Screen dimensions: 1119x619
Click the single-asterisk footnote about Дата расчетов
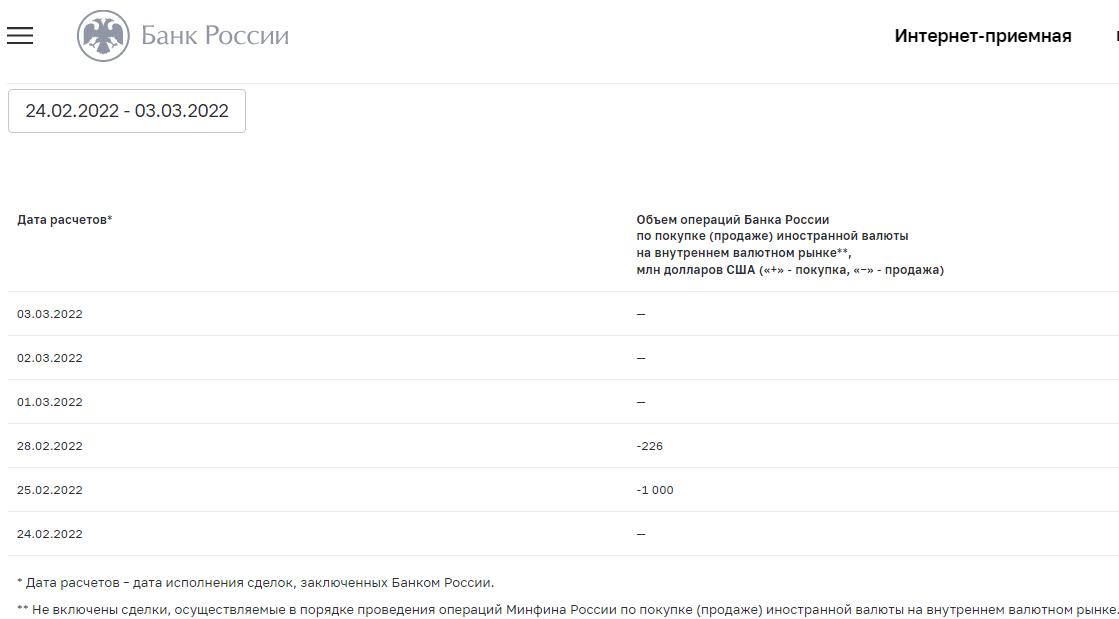point(256,583)
